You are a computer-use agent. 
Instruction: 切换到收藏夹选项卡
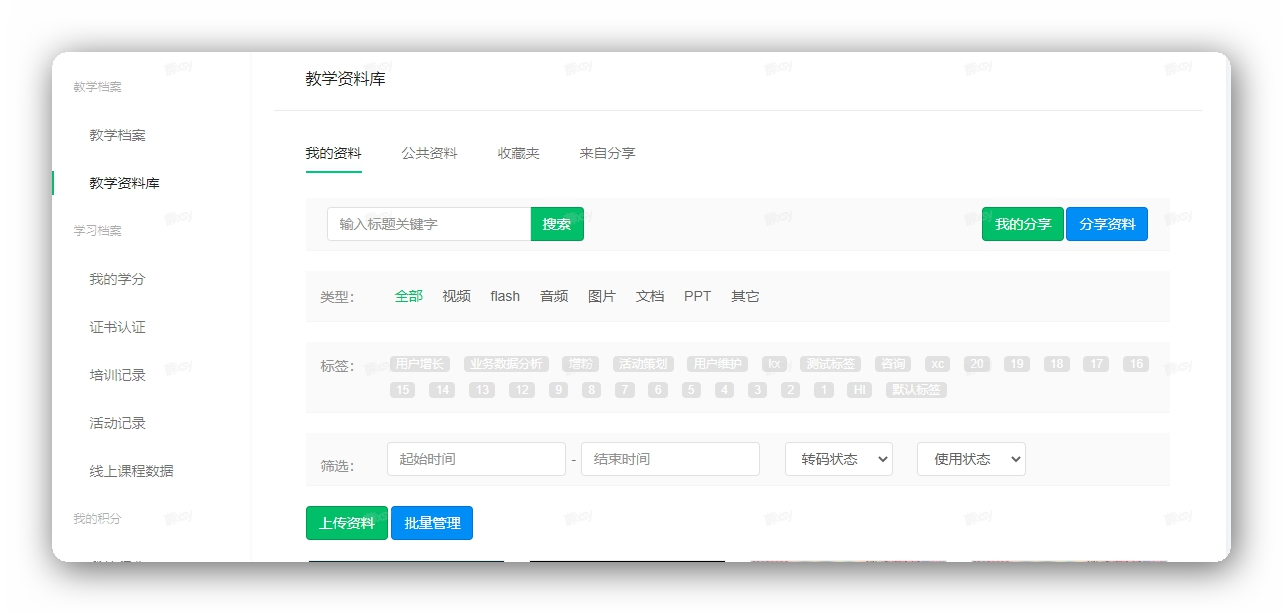(x=517, y=152)
